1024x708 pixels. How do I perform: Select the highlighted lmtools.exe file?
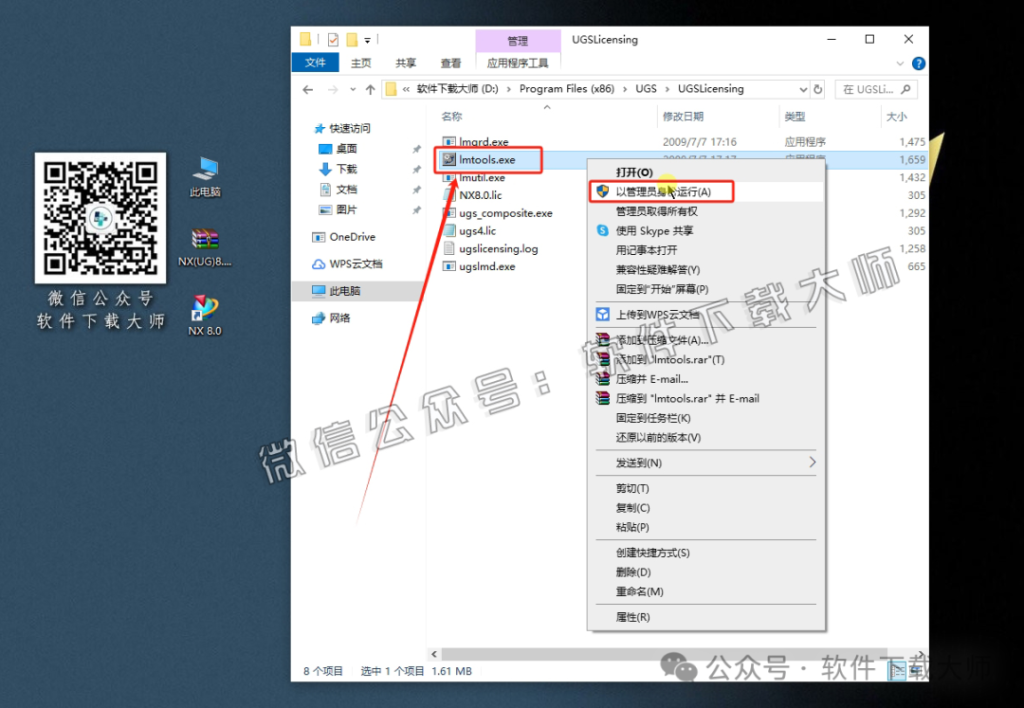tap(487, 159)
